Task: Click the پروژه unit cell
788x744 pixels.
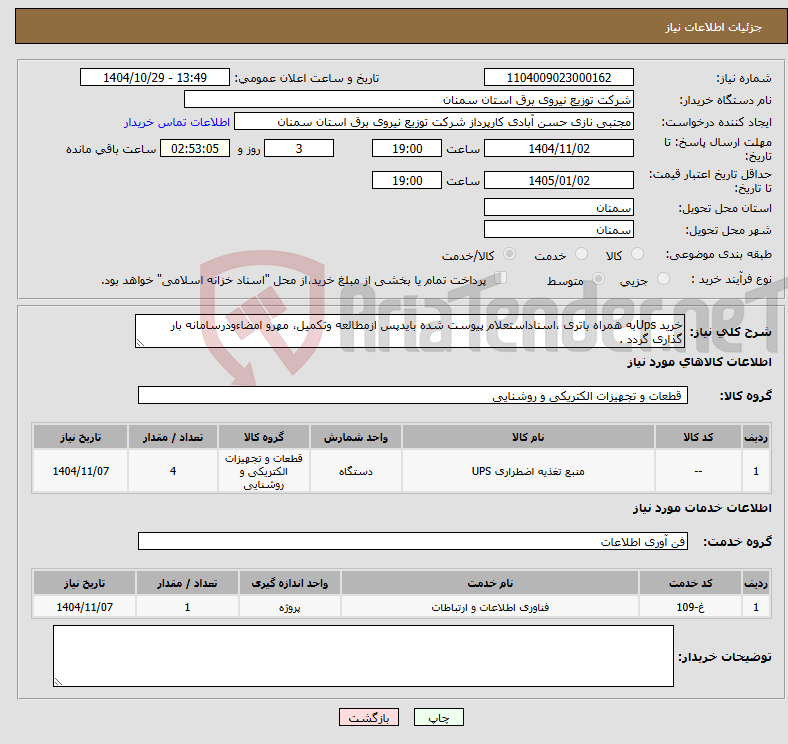Action: pyautogui.click(x=289, y=607)
